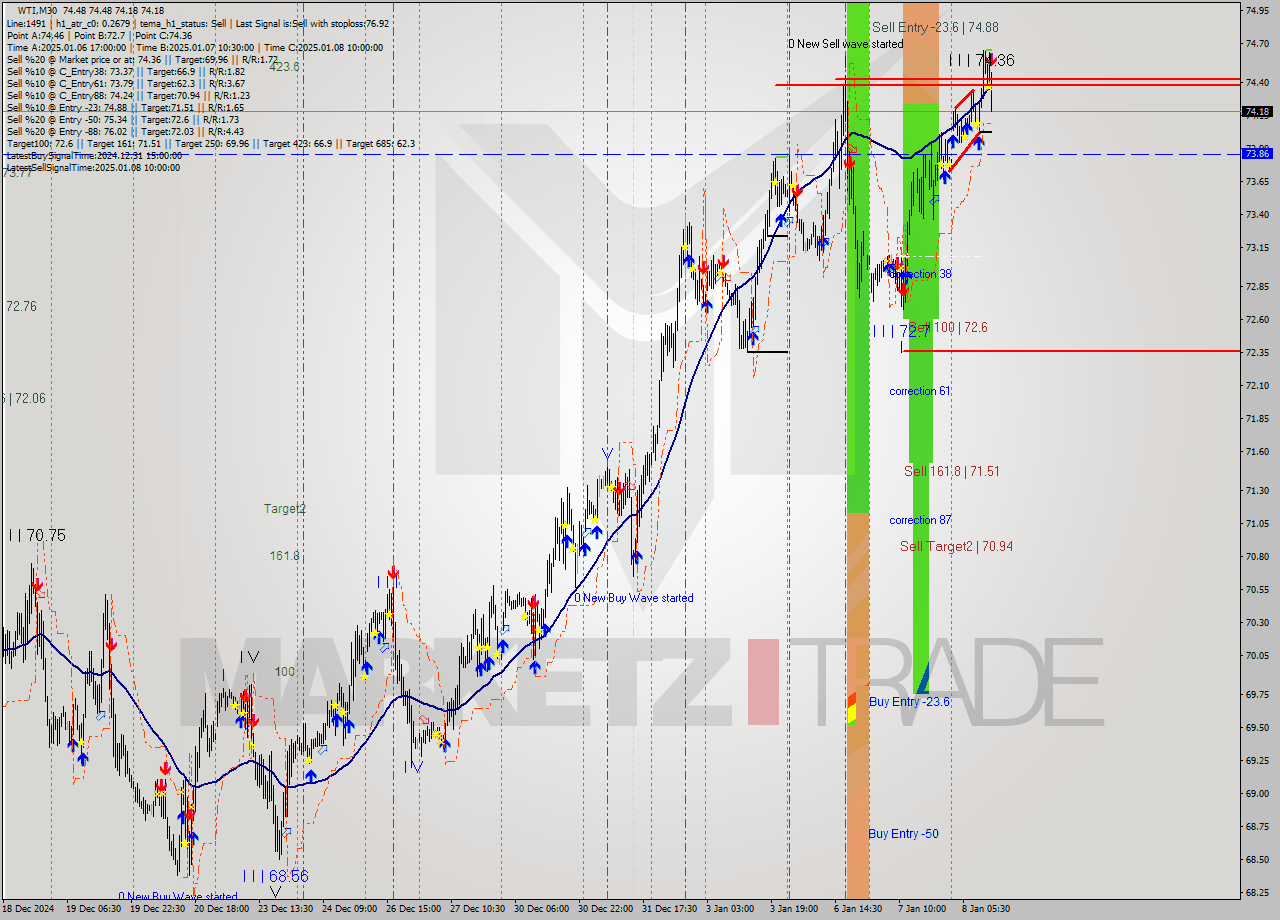This screenshot has width=1280, height=920.
Task: Select the '8 Jan 05:30' time axis label
Action: tap(987, 911)
